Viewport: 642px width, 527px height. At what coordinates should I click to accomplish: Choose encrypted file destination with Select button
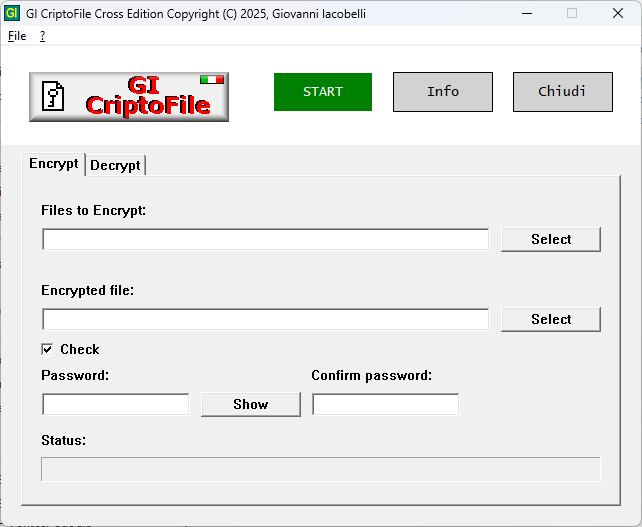click(x=551, y=319)
